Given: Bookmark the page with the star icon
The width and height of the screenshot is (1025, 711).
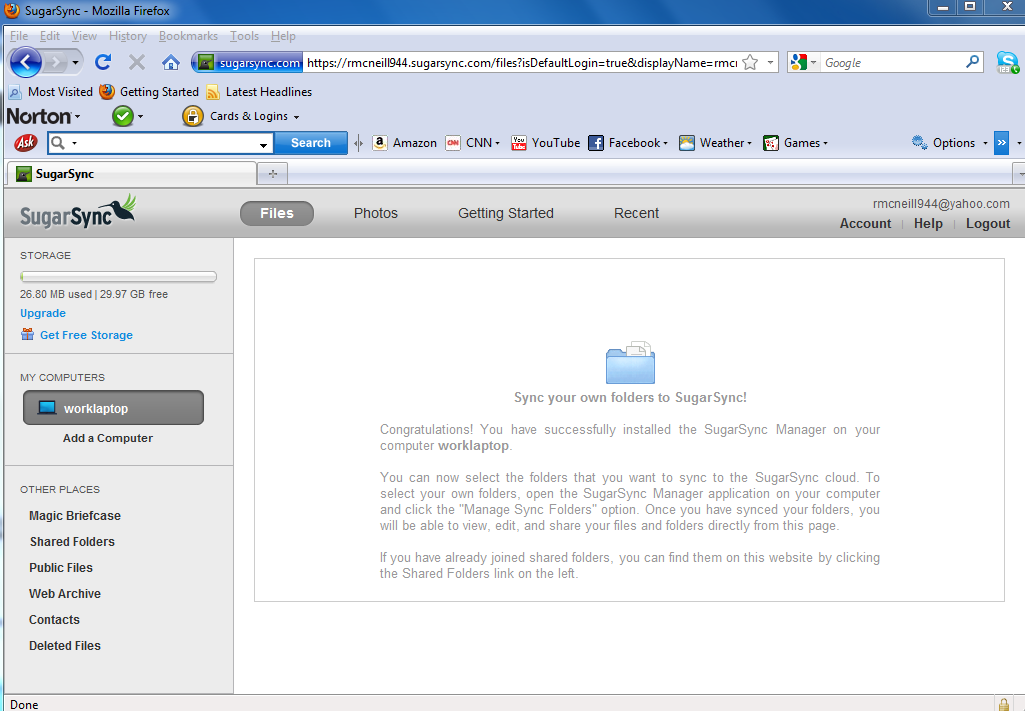Looking at the screenshot, I should tap(750, 63).
